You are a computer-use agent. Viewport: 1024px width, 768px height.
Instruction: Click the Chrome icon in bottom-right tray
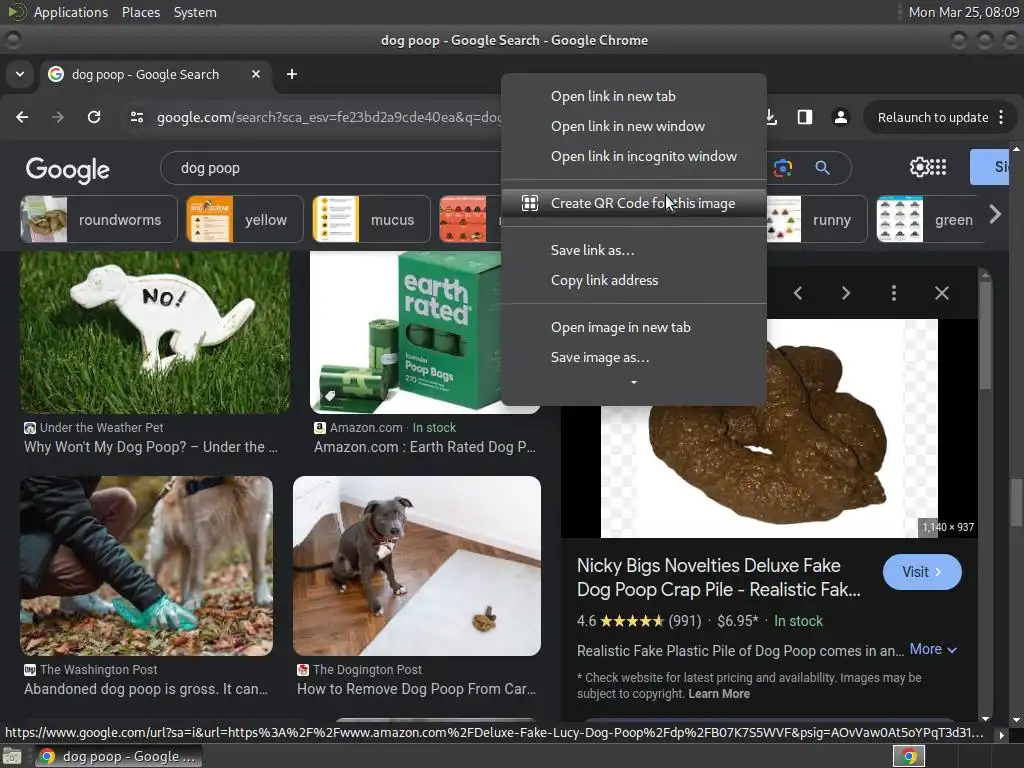point(908,756)
